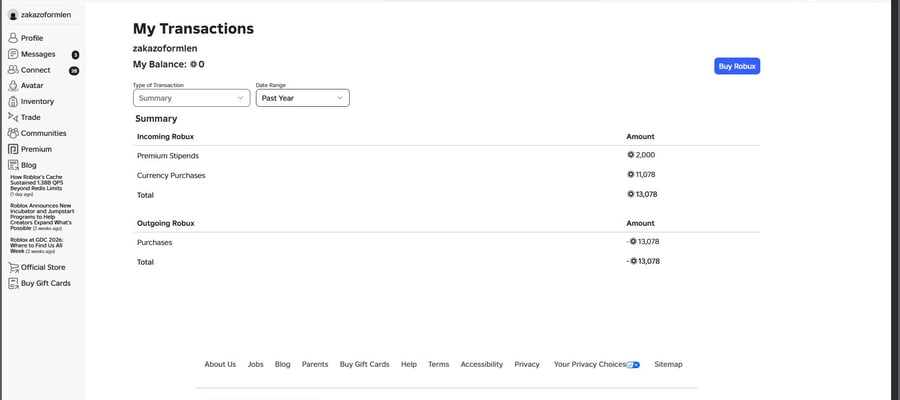The width and height of the screenshot is (900, 400).
Task: Go to Inventory in the sidebar
Action: pos(37,102)
